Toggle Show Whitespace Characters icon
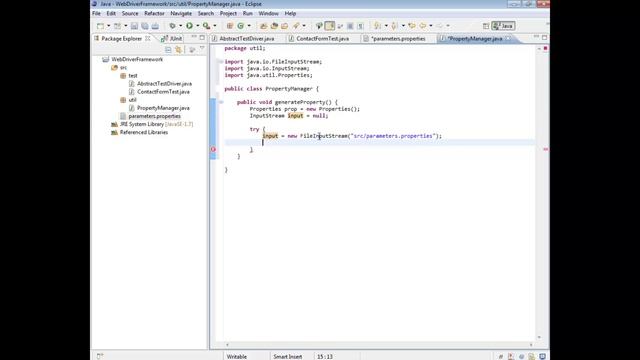Screen dimensions: 640x360 (360, 26)
